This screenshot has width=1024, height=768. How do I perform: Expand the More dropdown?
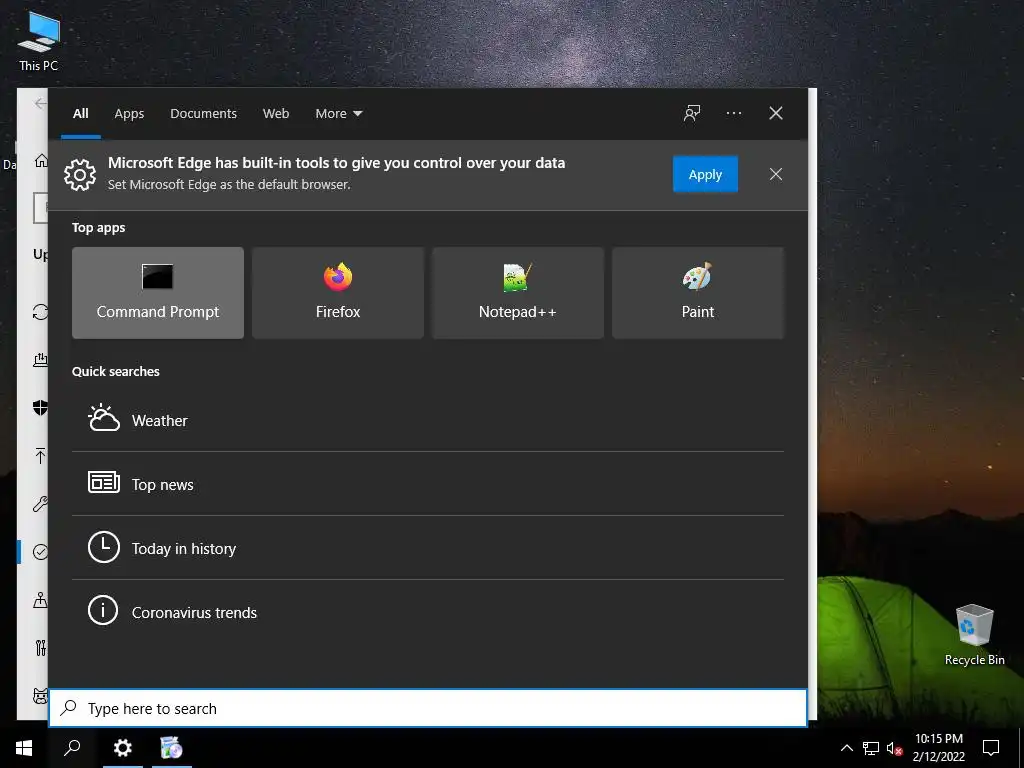338,114
